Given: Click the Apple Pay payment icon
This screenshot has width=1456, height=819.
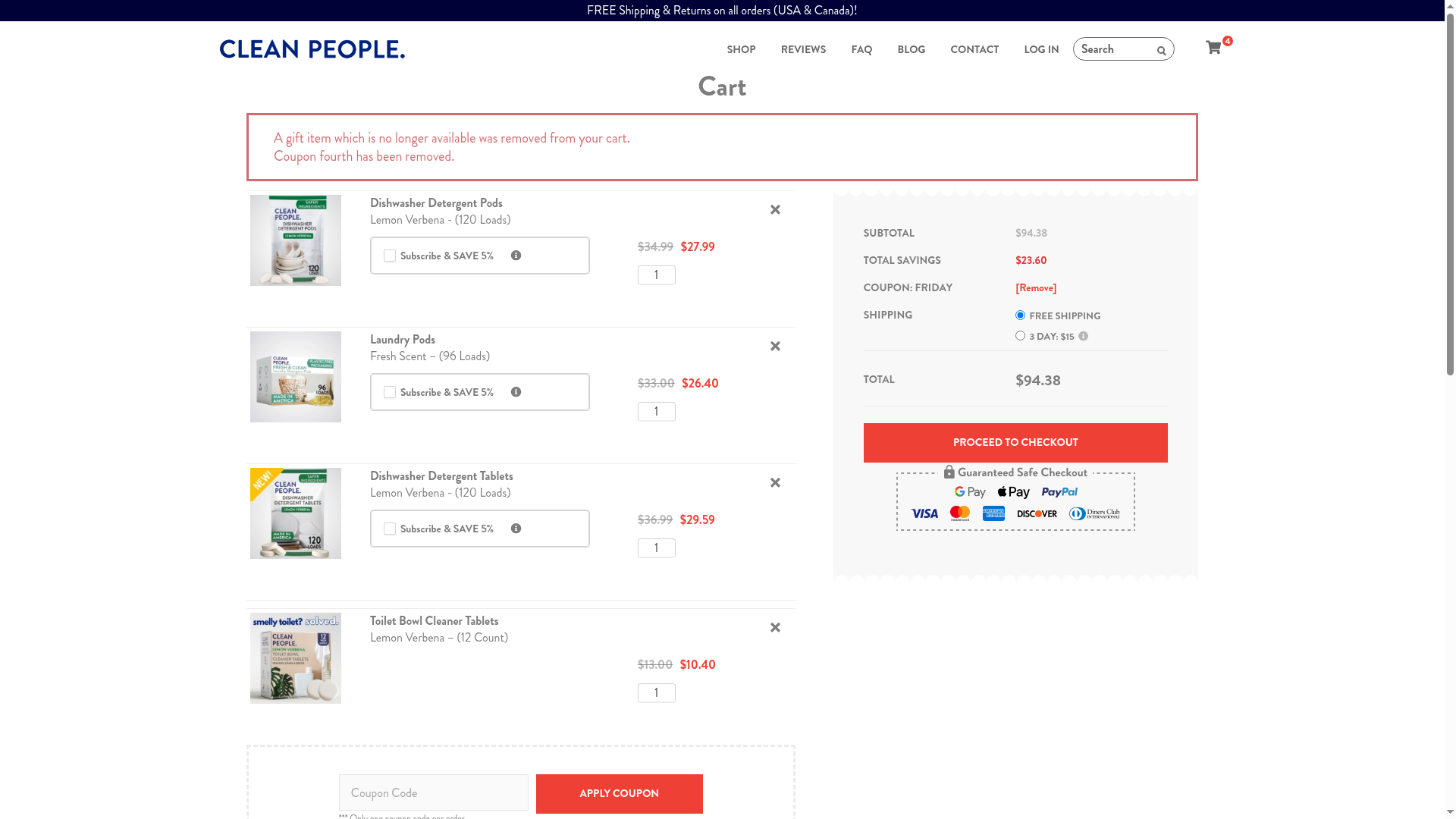Looking at the screenshot, I should click(1013, 492).
